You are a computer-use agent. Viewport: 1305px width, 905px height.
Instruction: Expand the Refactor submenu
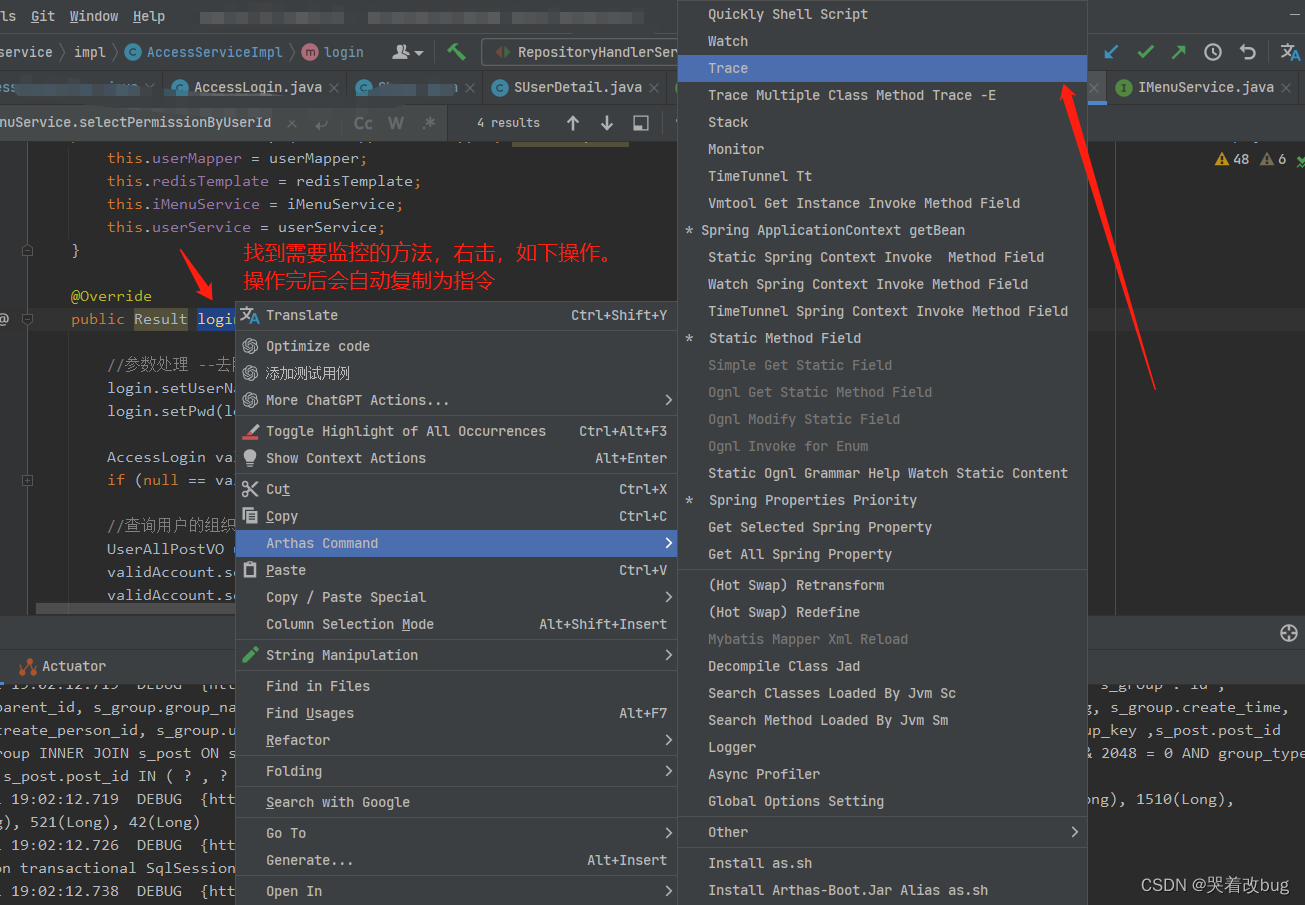456,740
